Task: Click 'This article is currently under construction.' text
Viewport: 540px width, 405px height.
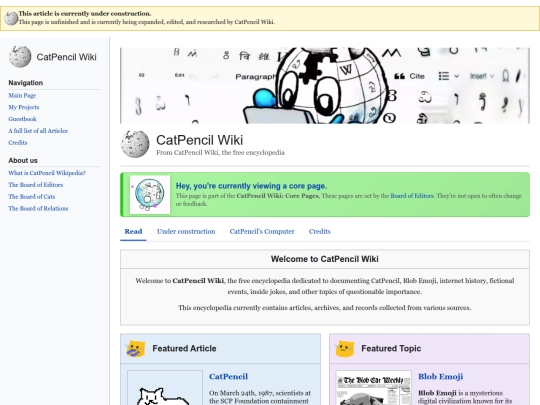Action: click(85, 14)
